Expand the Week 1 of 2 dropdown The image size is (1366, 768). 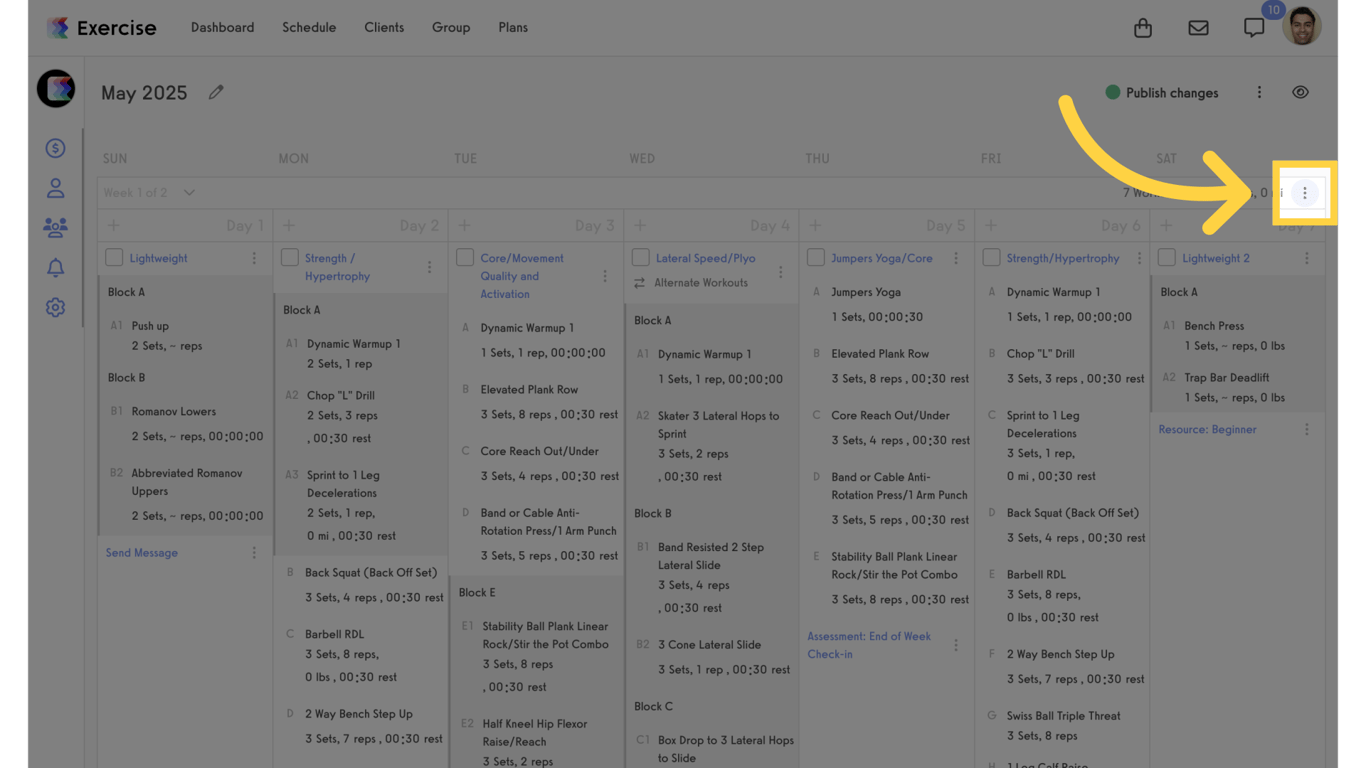(189, 192)
